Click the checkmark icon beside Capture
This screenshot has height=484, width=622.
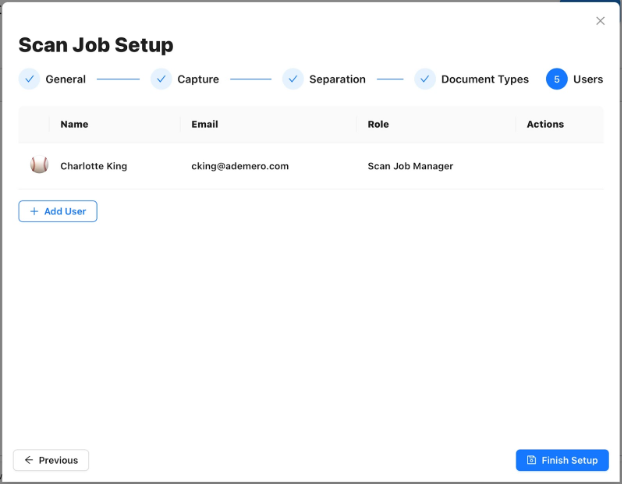pyautogui.click(x=161, y=79)
